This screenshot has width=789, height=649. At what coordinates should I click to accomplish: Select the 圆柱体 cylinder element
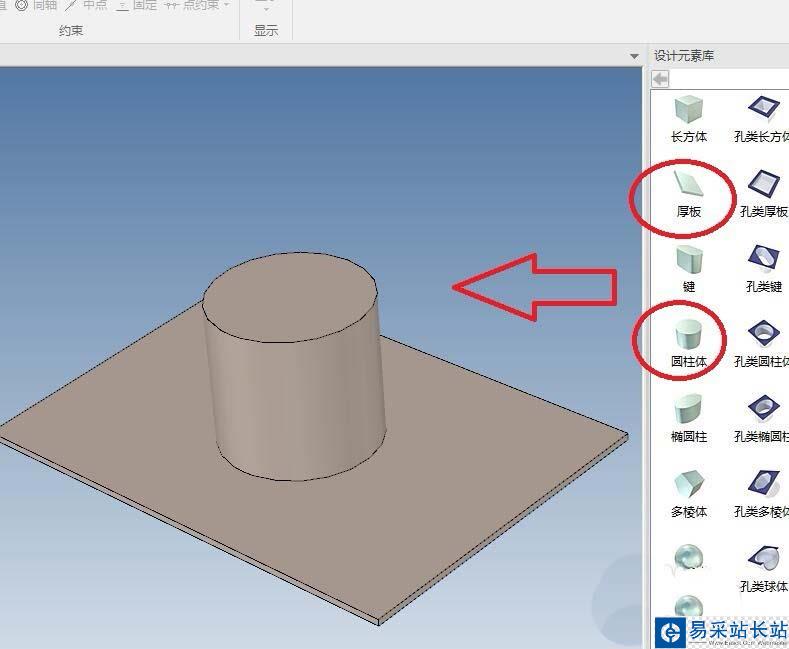click(x=688, y=344)
